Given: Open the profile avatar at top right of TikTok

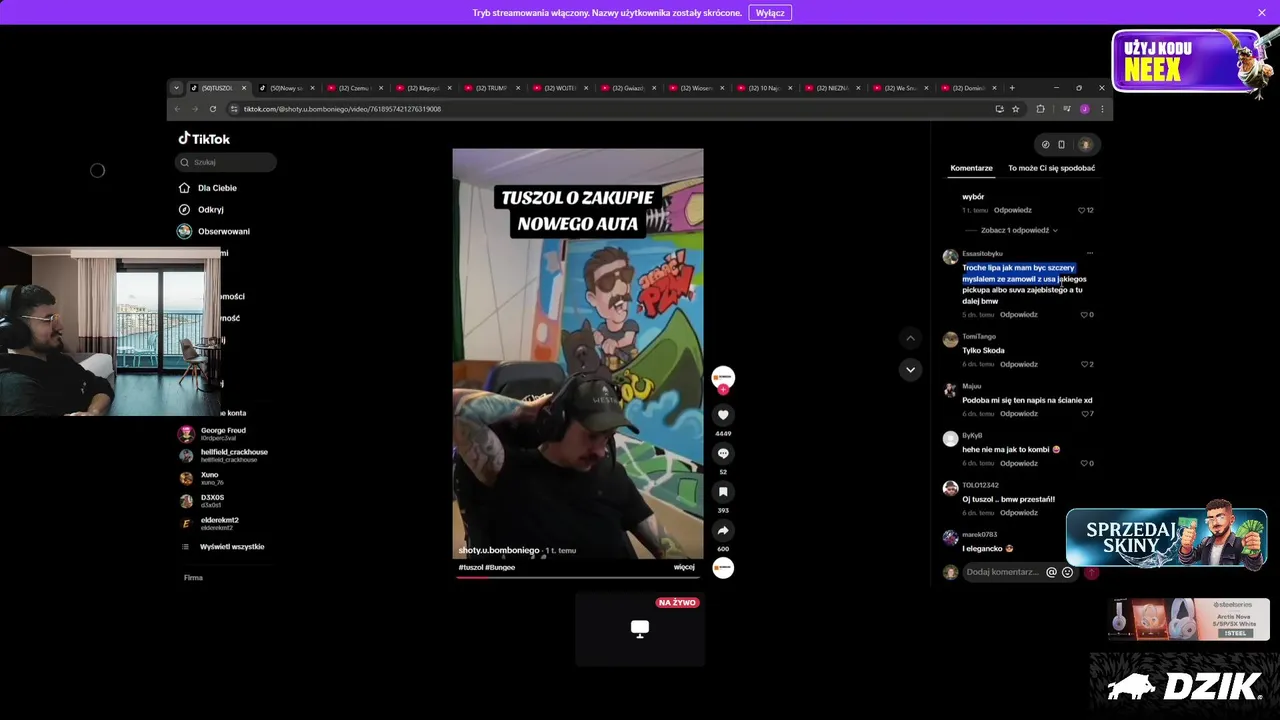Looking at the screenshot, I should (x=1085, y=145).
